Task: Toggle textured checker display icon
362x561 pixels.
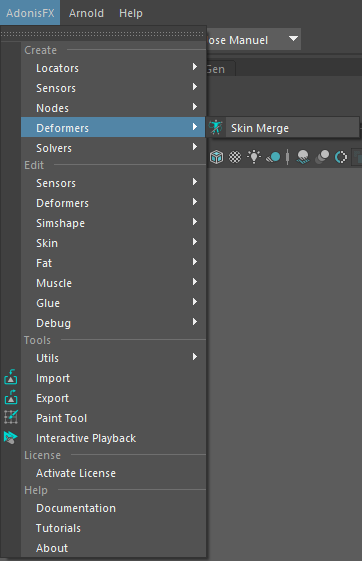Action: [235, 157]
